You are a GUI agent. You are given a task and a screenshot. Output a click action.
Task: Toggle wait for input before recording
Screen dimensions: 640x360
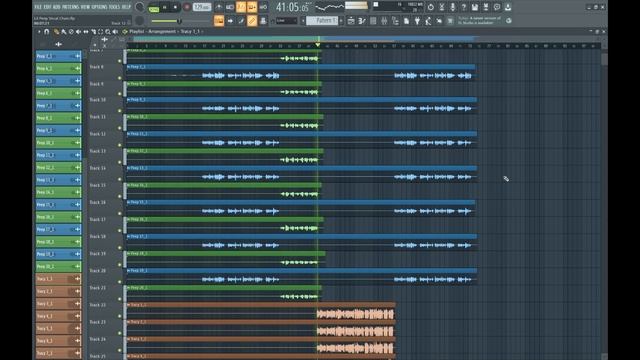230,7
